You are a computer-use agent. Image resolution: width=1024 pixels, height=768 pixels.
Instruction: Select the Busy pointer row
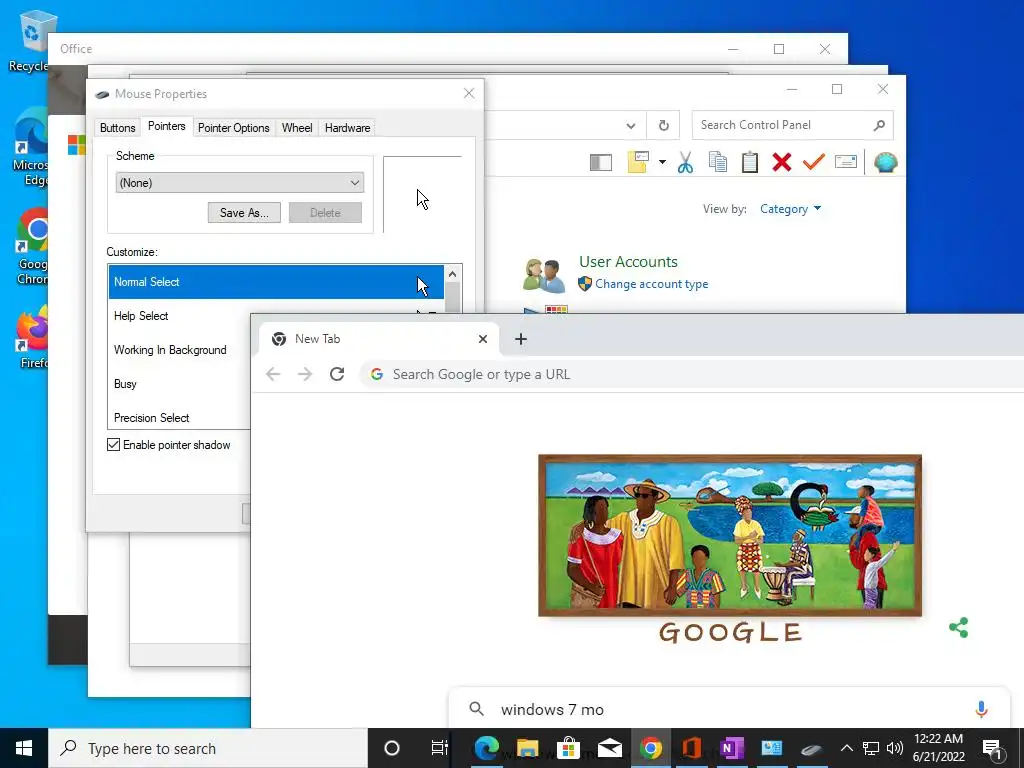pos(180,384)
